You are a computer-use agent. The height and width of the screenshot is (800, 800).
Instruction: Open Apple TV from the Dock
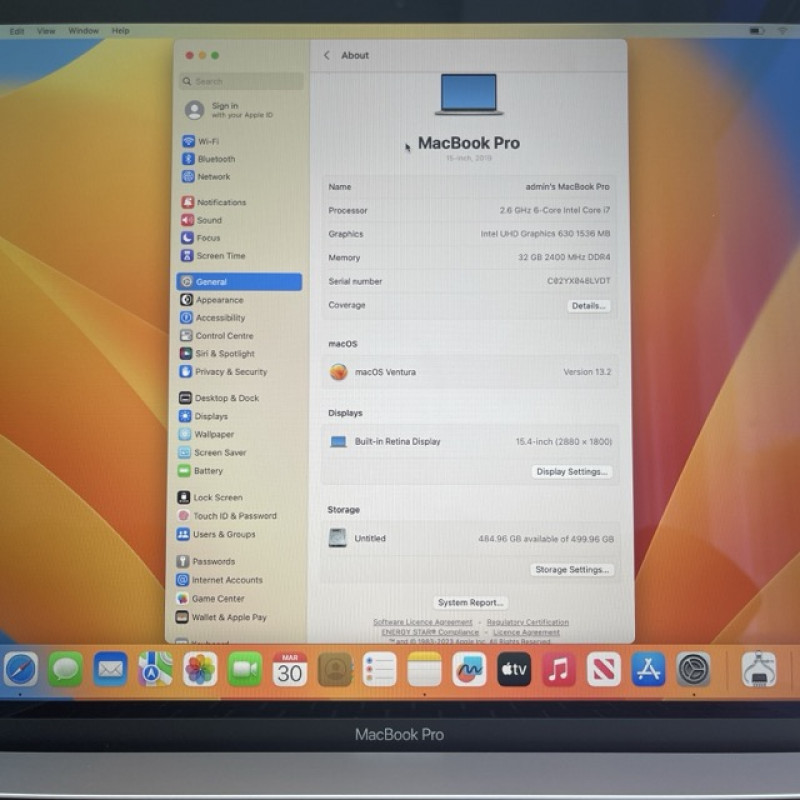click(514, 669)
